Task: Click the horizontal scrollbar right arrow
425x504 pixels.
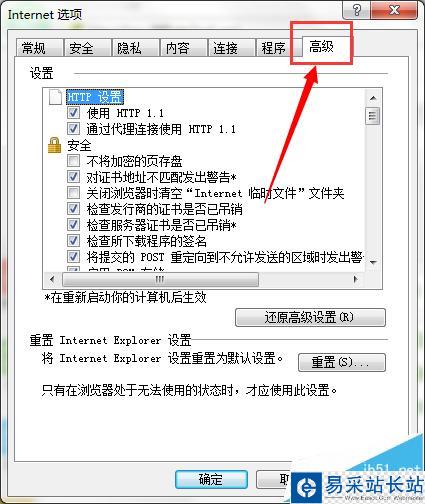Action: (355, 279)
